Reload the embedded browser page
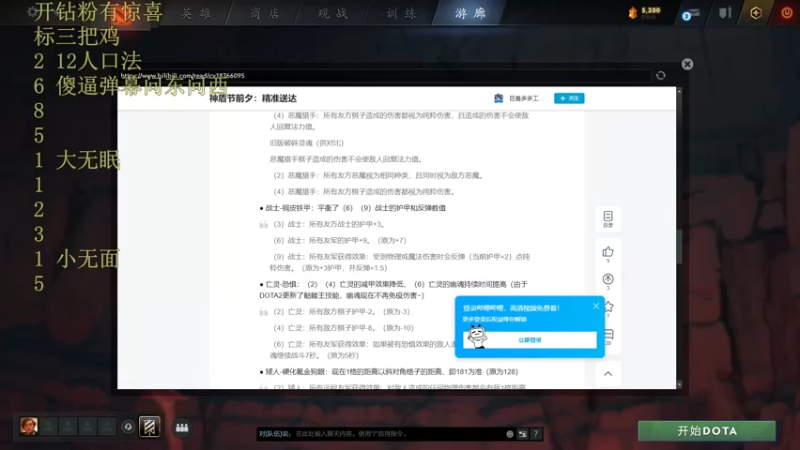Image resolution: width=800 pixels, height=450 pixels. (661, 76)
